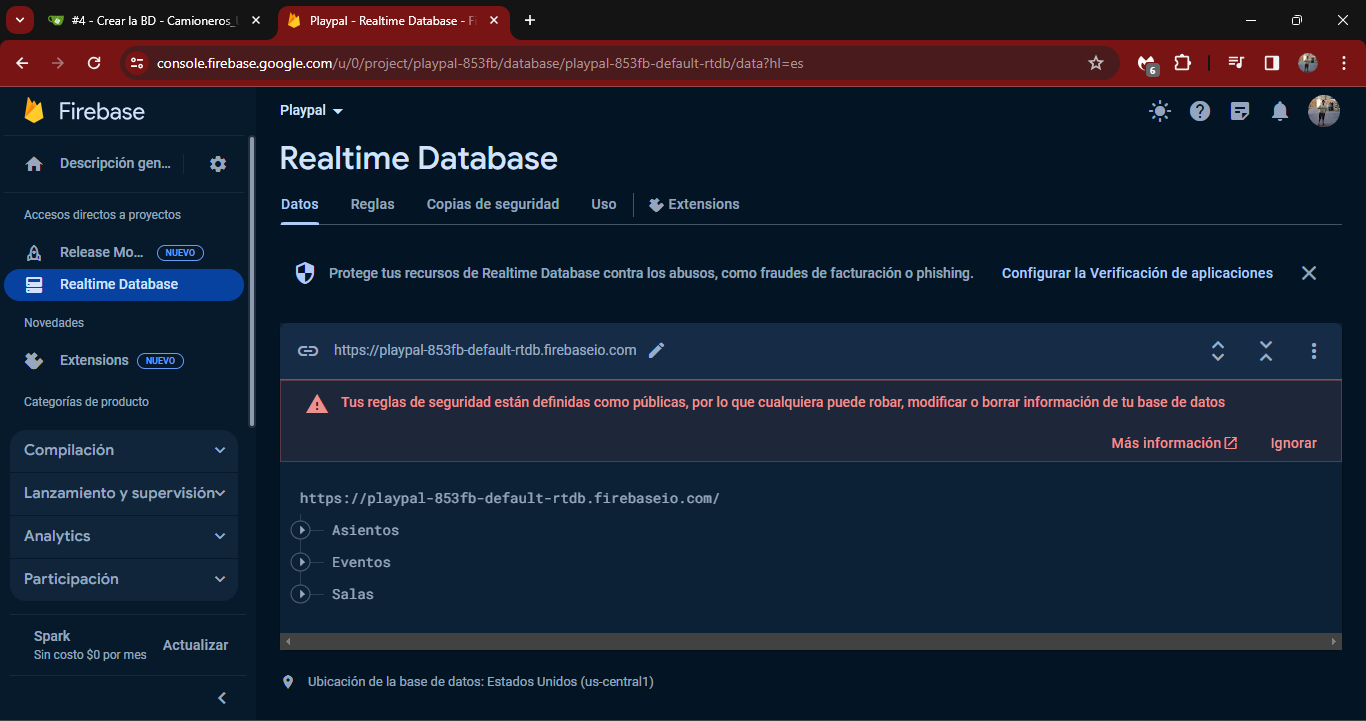Open the help question mark icon
Image resolution: width=1366 pixels, height=721 pixels.
pos(1200,111)
